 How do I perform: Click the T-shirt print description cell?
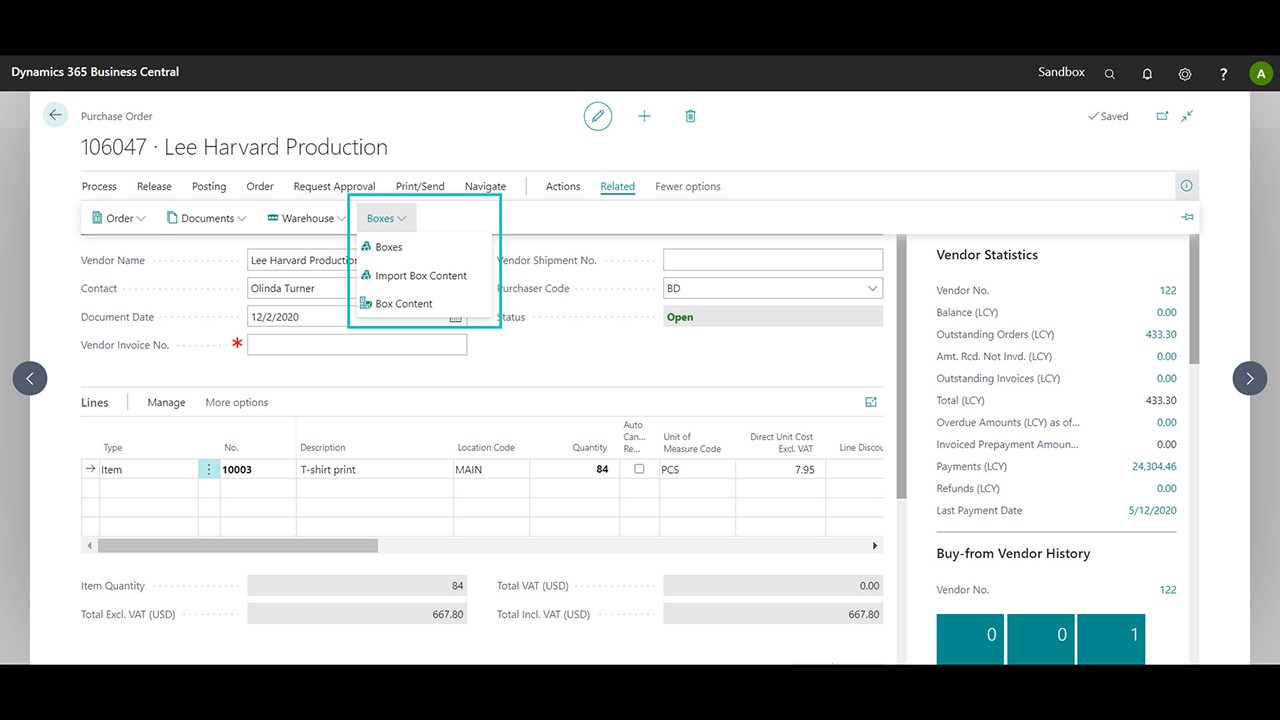[375, 469]
